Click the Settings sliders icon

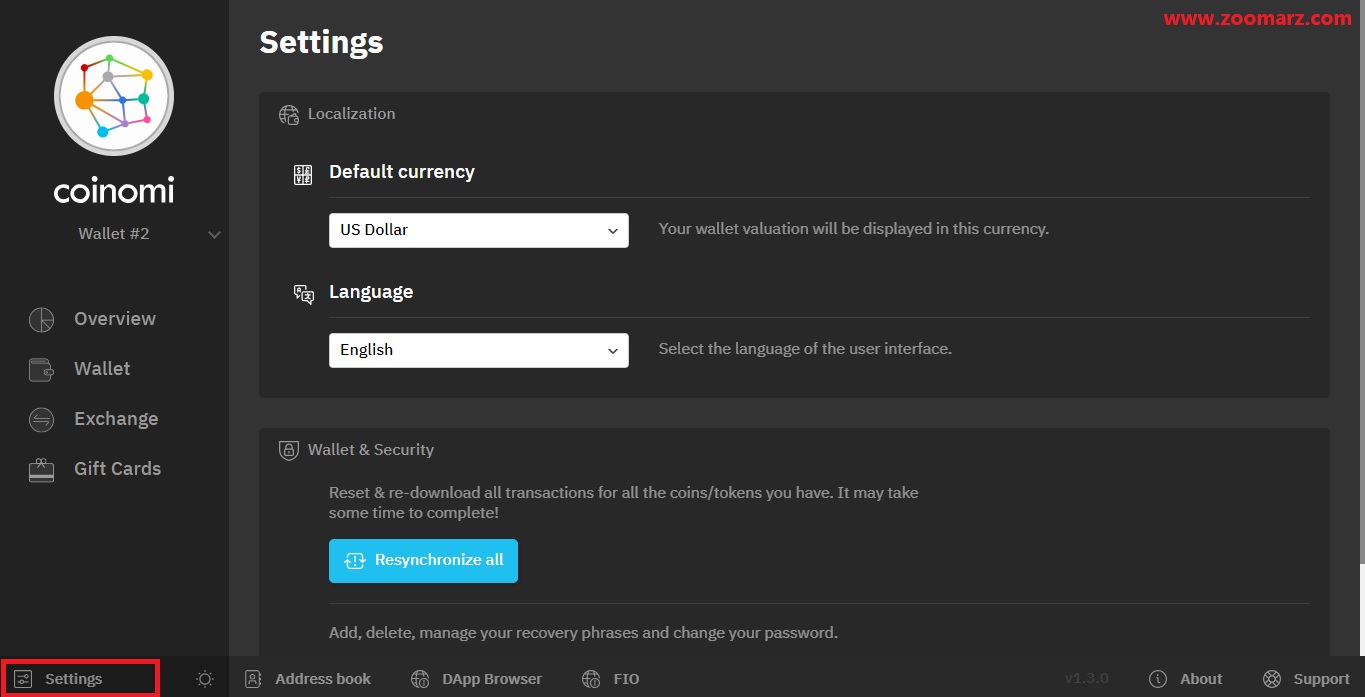tap(23, 679)
